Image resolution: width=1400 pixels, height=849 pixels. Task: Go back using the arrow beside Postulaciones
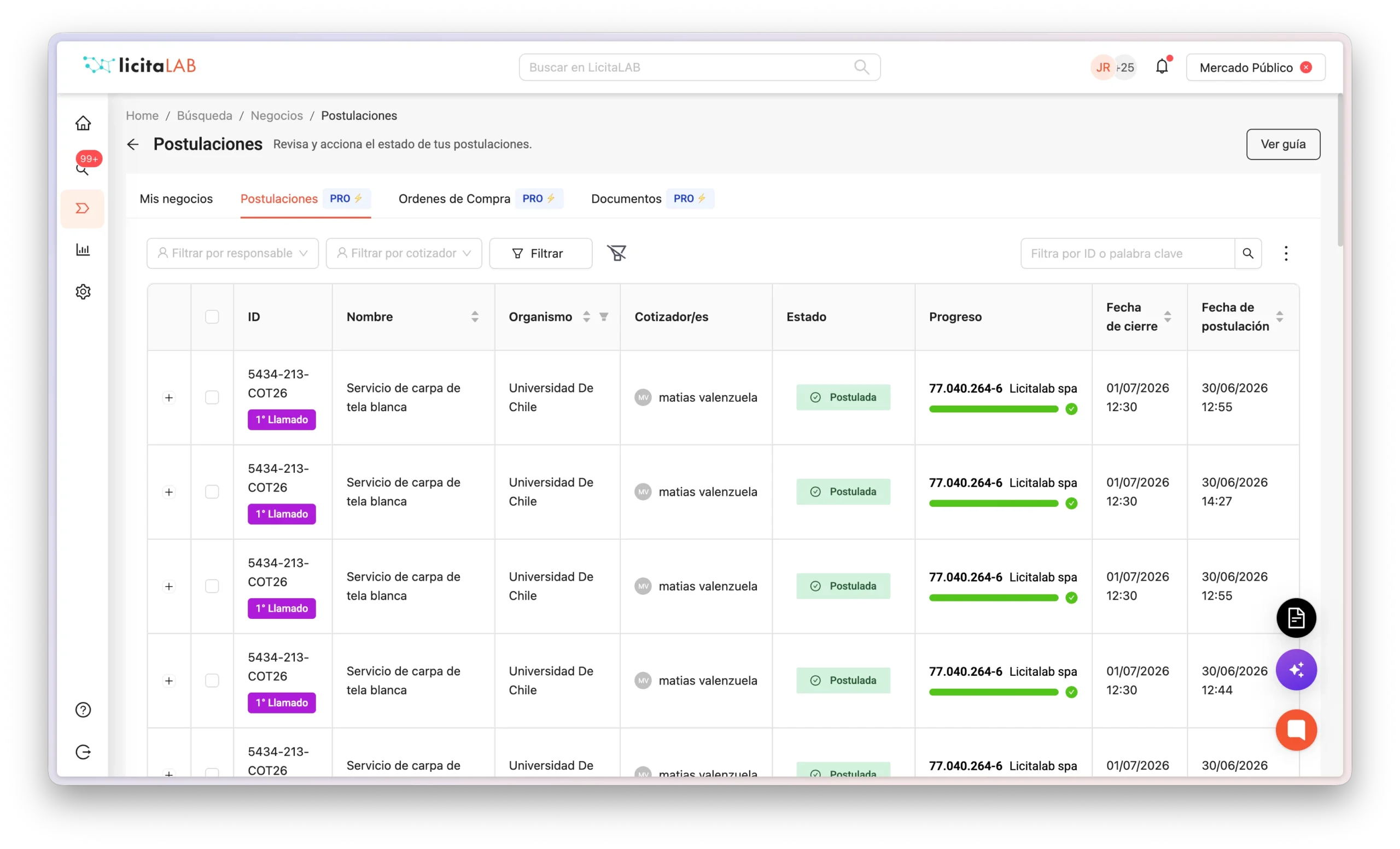pos(133,144)
